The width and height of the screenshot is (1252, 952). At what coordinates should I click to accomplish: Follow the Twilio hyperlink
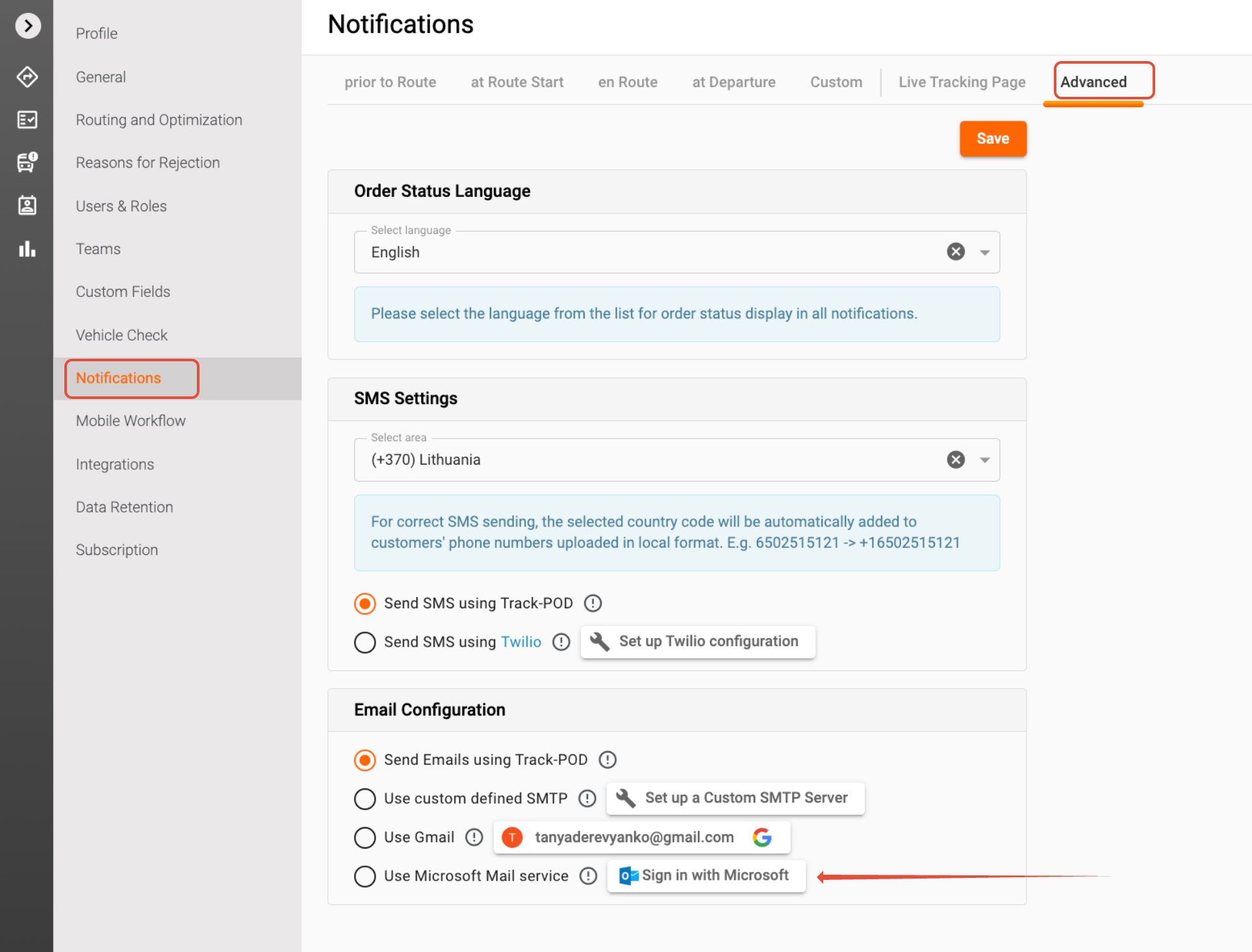520,642
